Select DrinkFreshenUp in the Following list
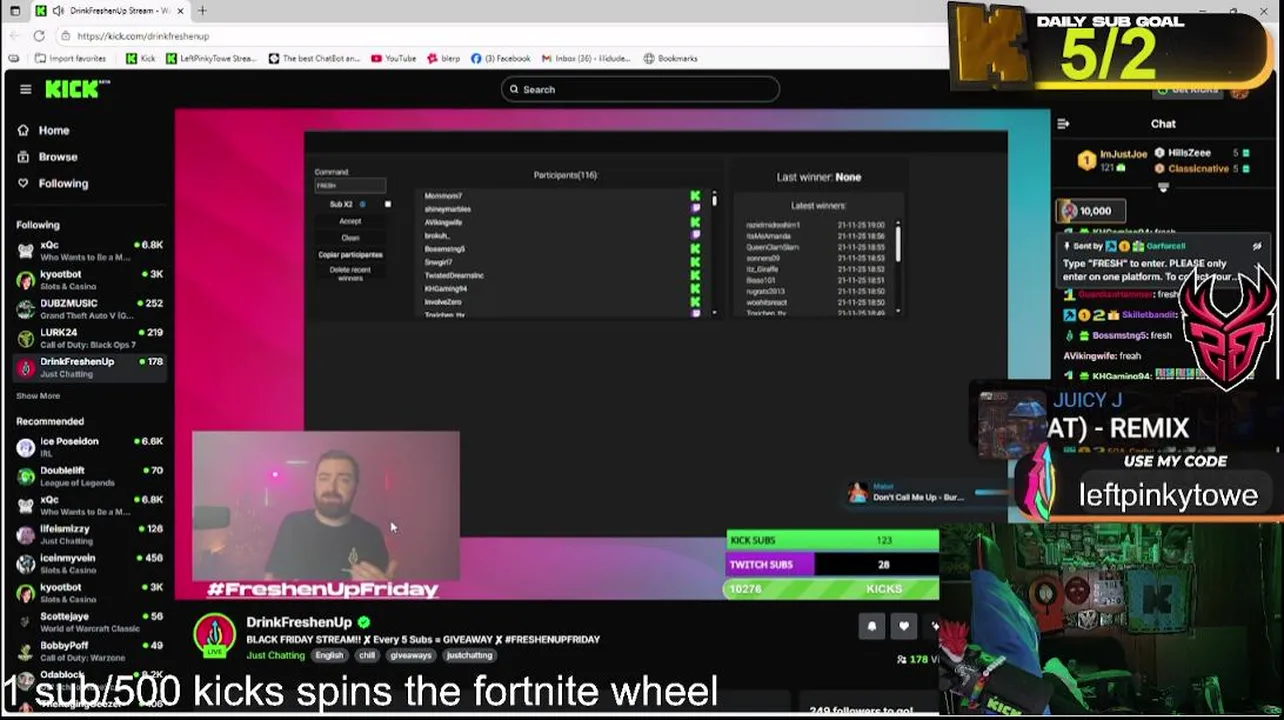The image size is (1284, 720). [90, 367]
